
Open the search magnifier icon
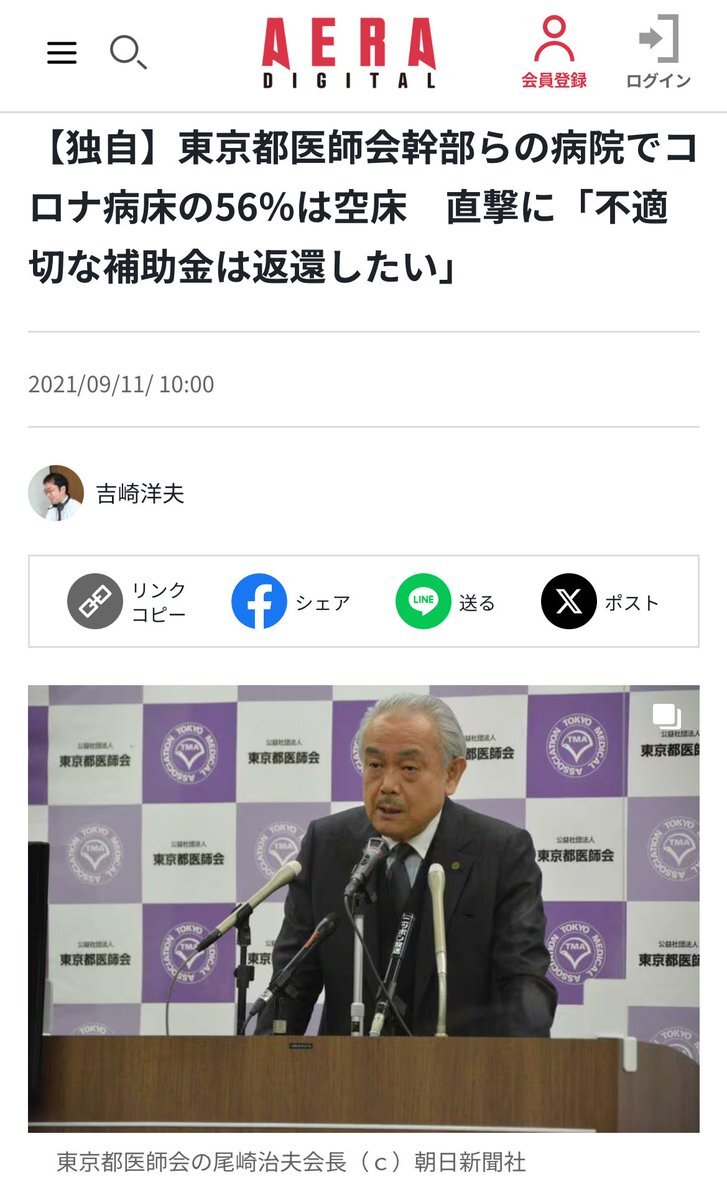[x=128, y=51]
